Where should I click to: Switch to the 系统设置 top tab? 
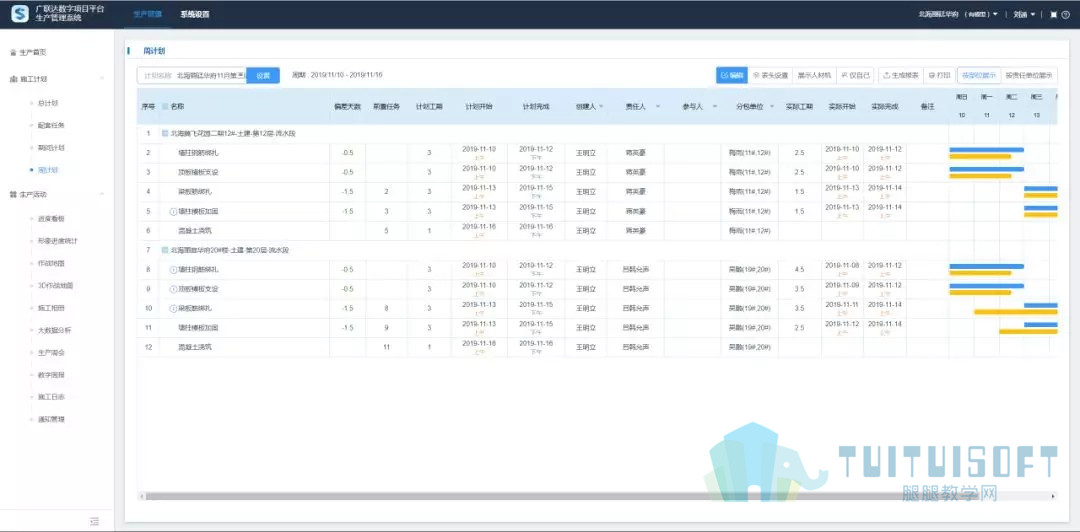195,14
